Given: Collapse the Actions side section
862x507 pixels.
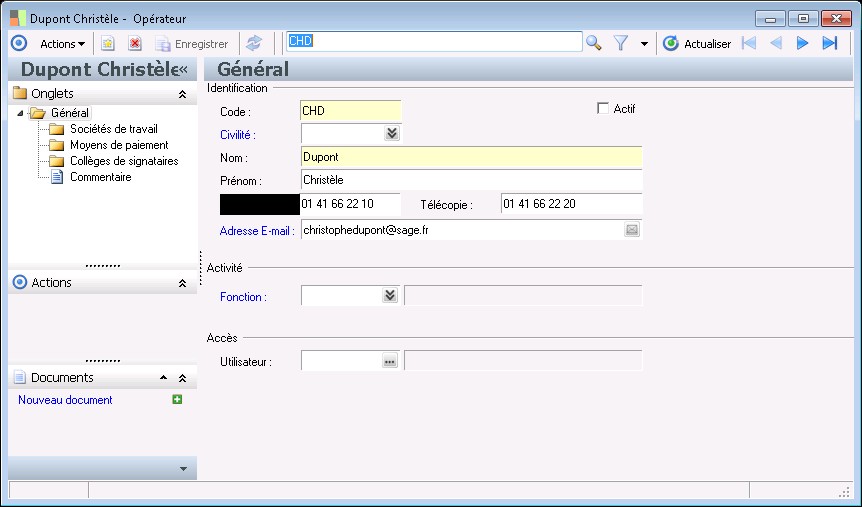Looking at the screenshot, I should 183,284.
